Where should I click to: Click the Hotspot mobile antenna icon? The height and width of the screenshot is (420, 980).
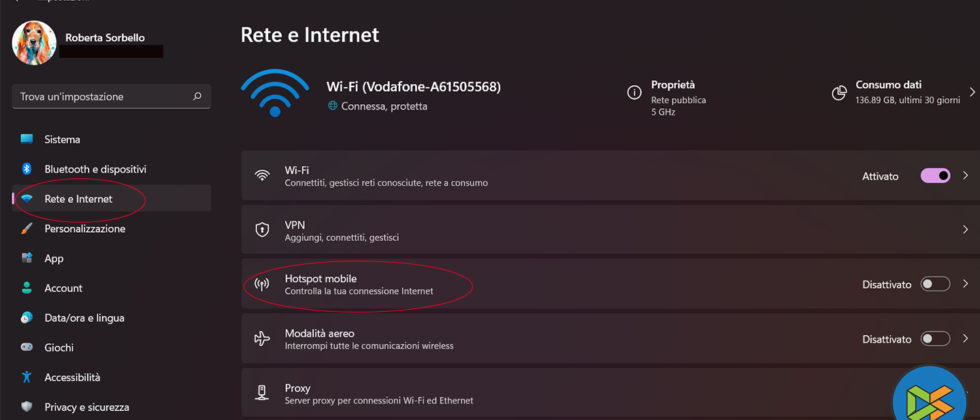point(262,284)
